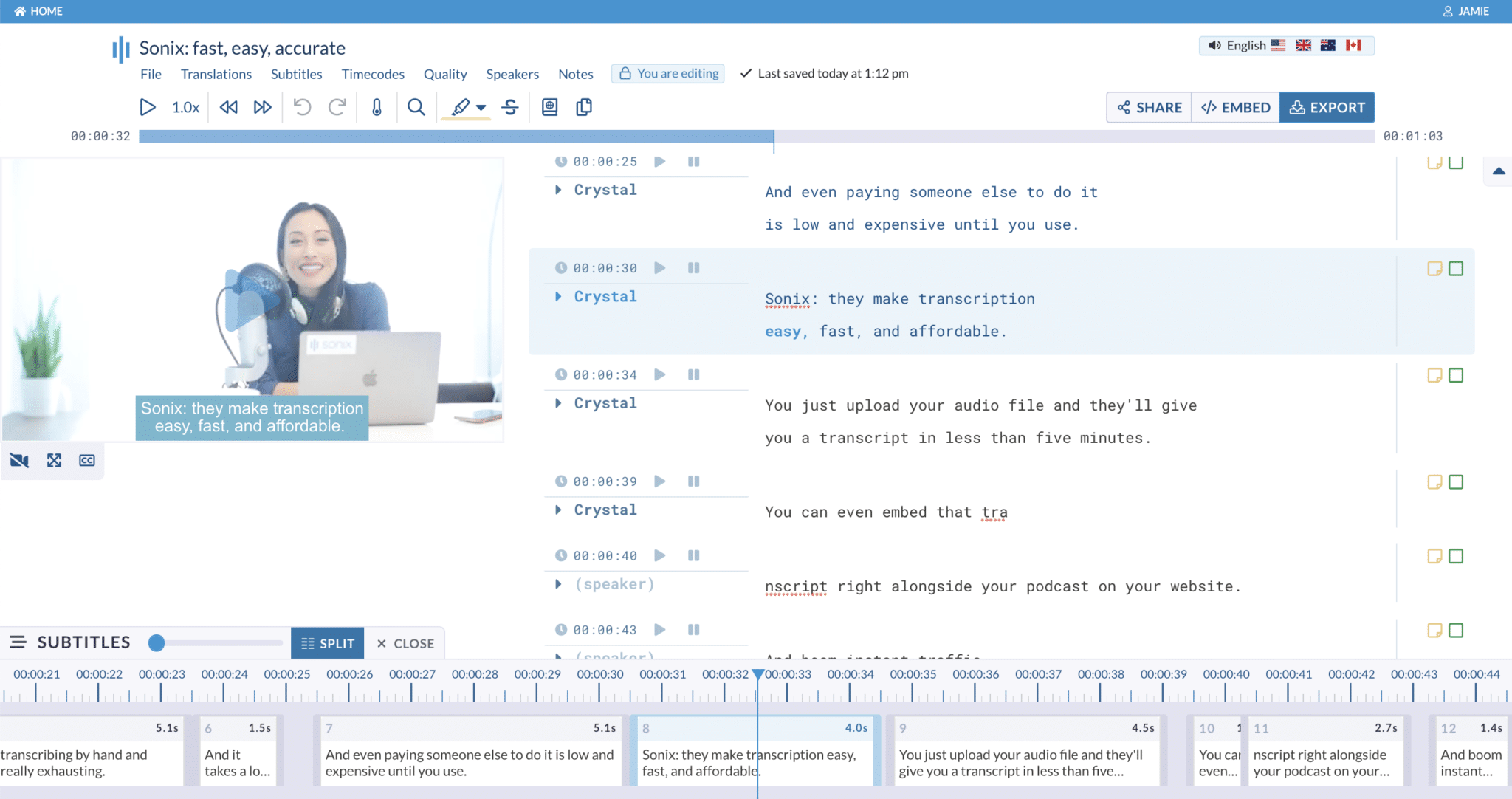
Task: Click the EXPORT button
Action: pyautogui.click(x=1327, y=108)
